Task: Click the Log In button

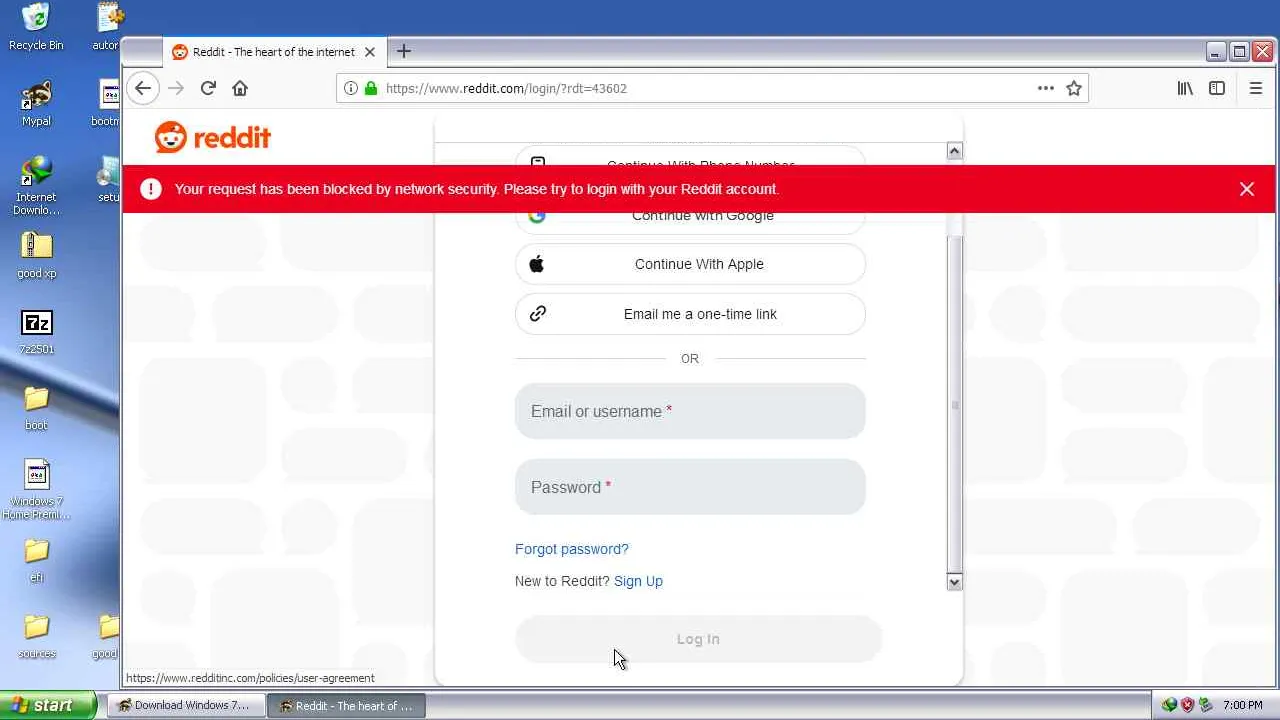Action: [698, 639]
